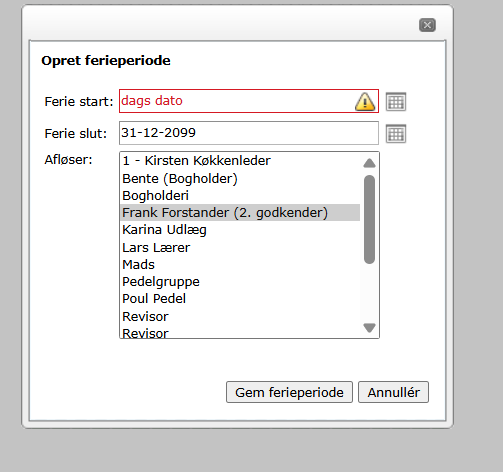Focus the Ferie slut date field
The width and height of the screenshot is (503, 472).
[x=249, y=133]
